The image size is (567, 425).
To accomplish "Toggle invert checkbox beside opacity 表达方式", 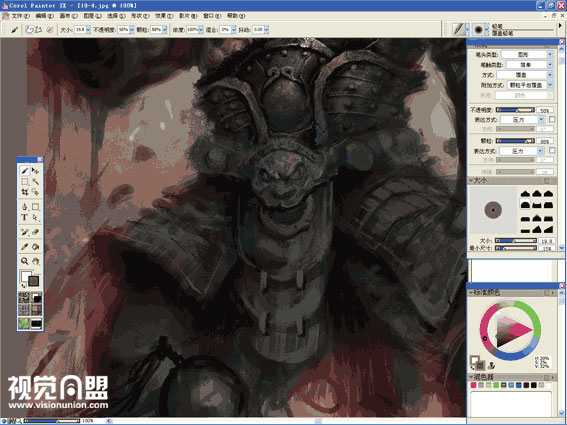I will tap(552, 119).
